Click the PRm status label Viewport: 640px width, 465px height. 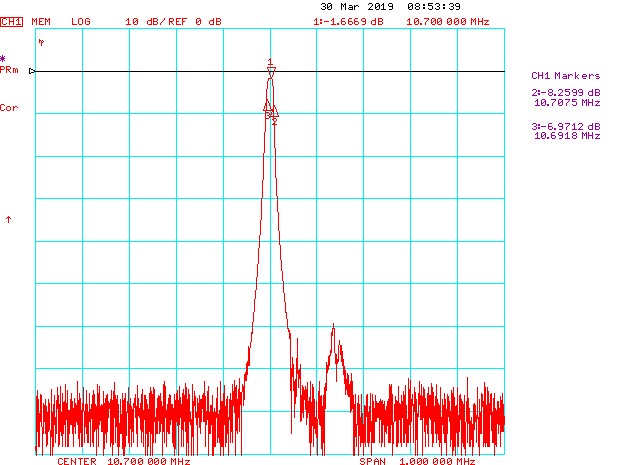(x=9, y=70)
